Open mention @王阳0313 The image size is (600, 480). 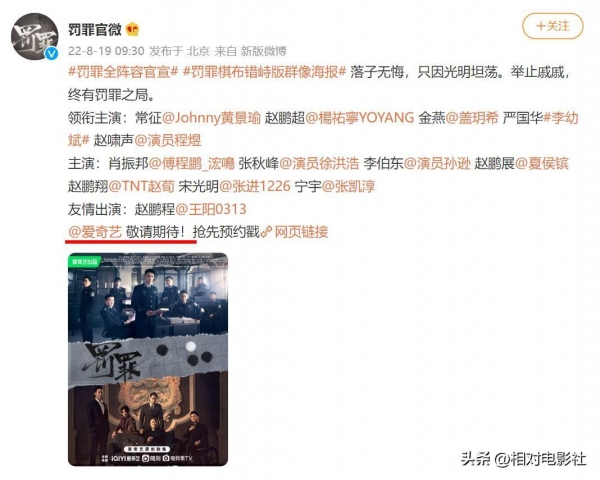210,209
